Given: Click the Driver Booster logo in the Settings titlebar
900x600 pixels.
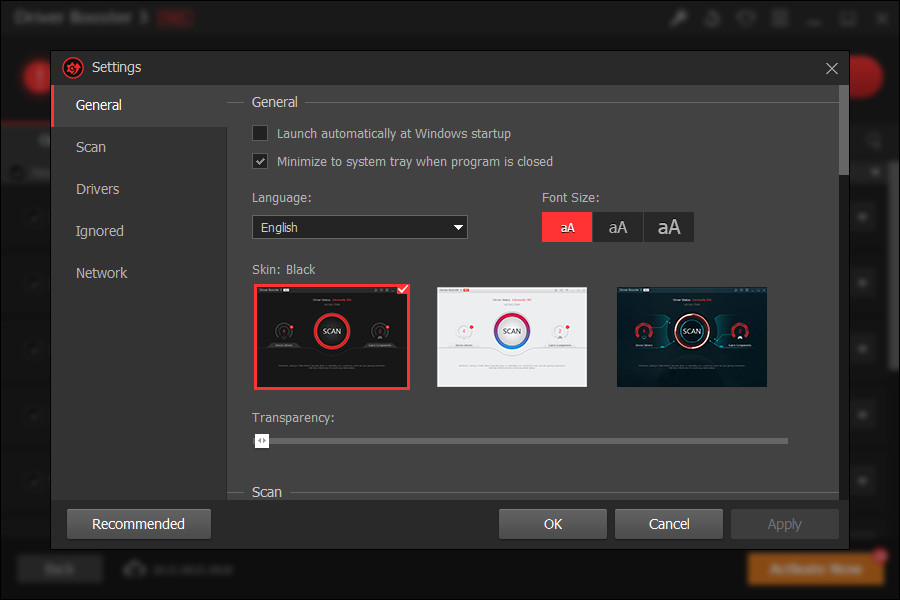Looking at the screenshot, I should point(72,68).
